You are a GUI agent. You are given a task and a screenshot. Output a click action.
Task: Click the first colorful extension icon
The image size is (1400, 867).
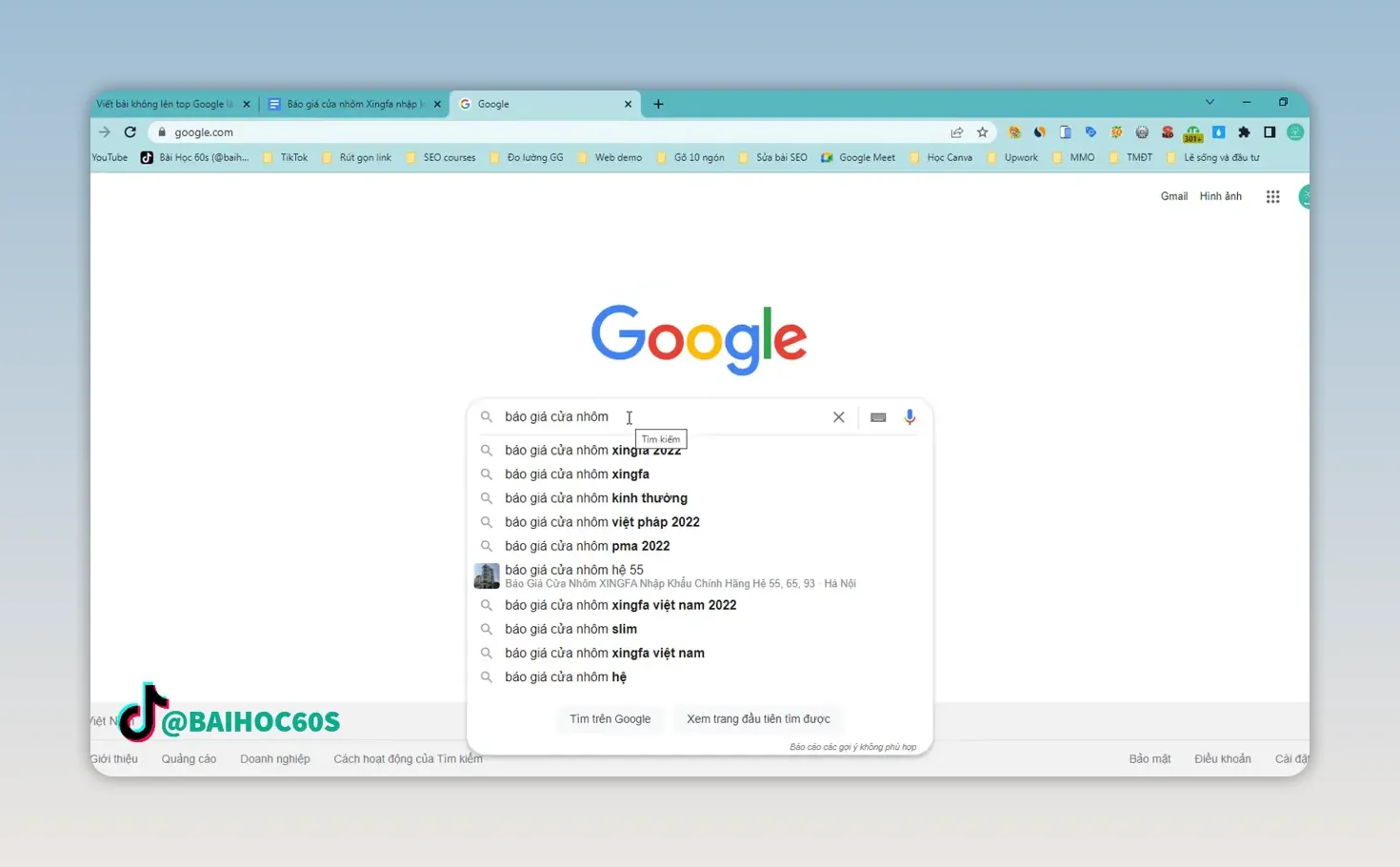1014,132
